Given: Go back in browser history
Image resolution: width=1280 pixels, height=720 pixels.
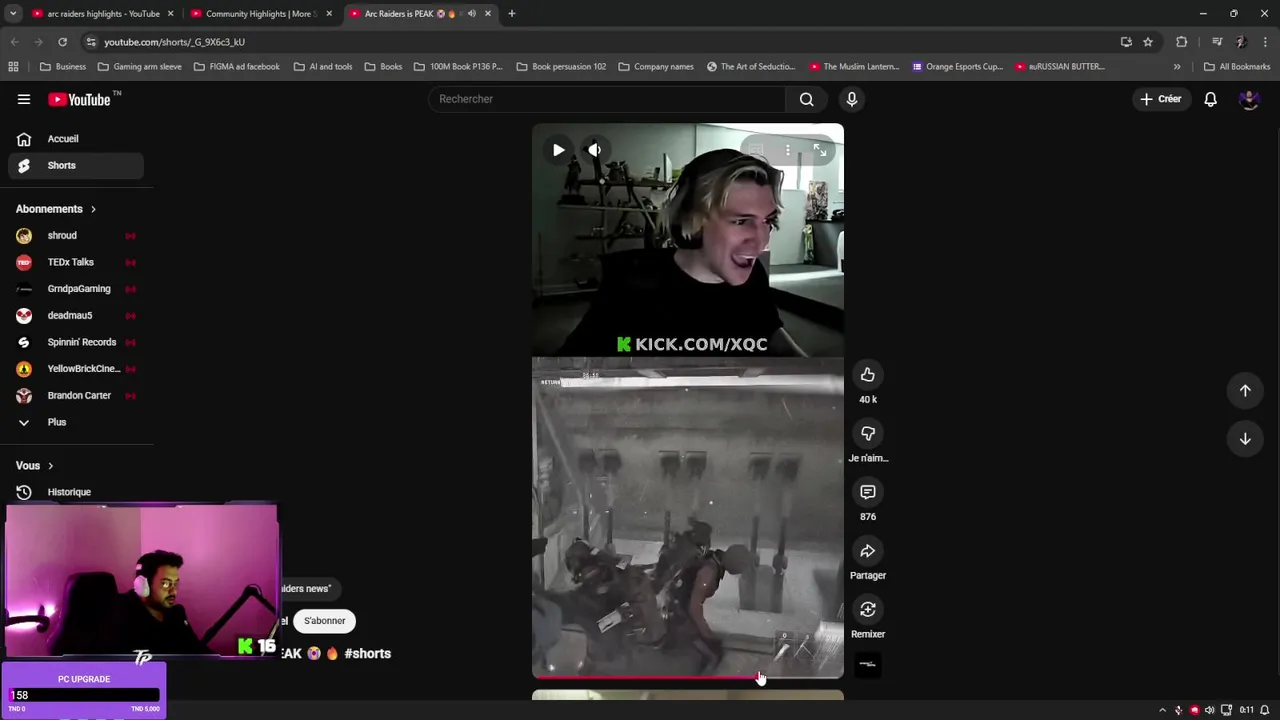Looking at the screenshot, I should point(15,42).
